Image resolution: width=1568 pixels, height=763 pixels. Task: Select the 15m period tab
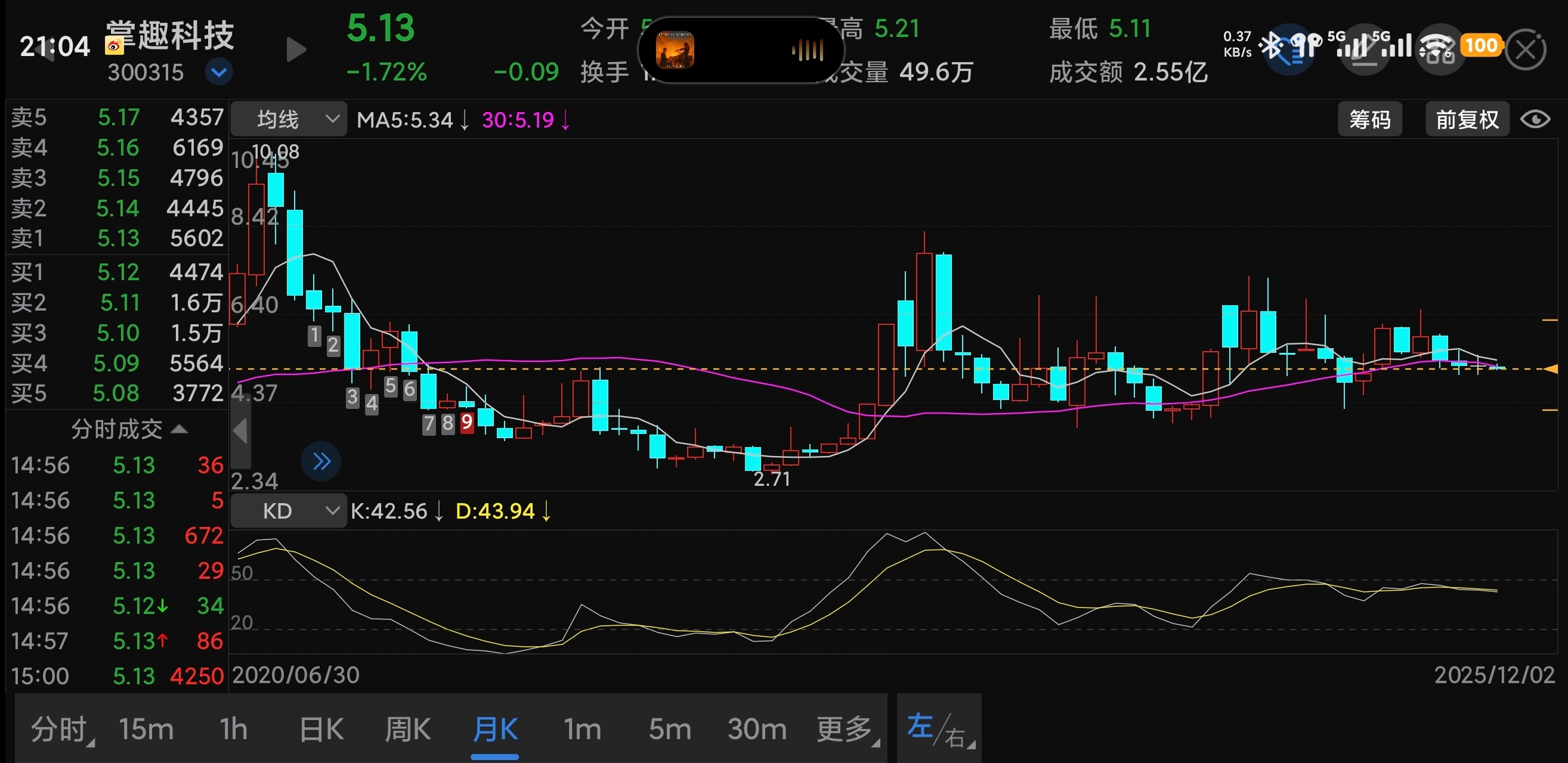(146, 728)
